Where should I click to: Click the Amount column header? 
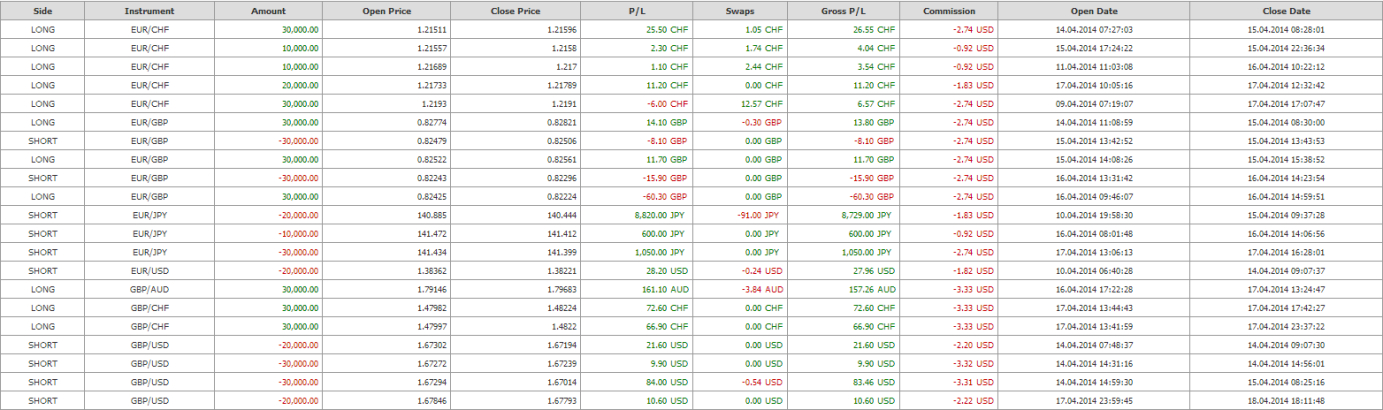pos(268,10)
